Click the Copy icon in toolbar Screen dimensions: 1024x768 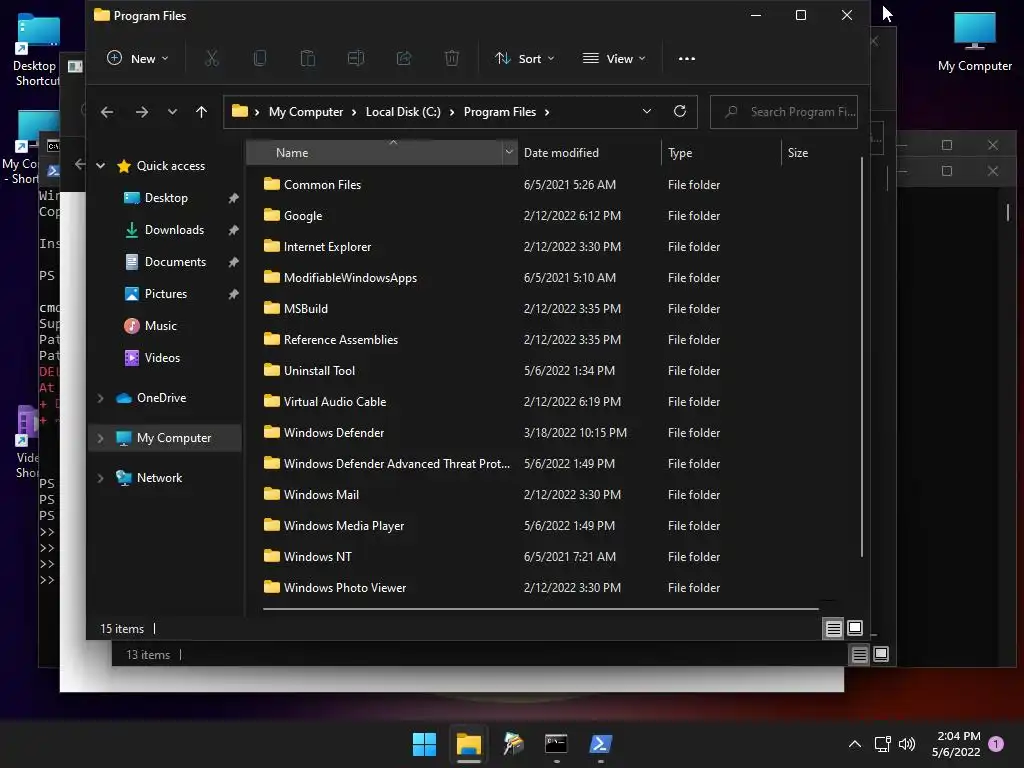(x=259, y=59)
